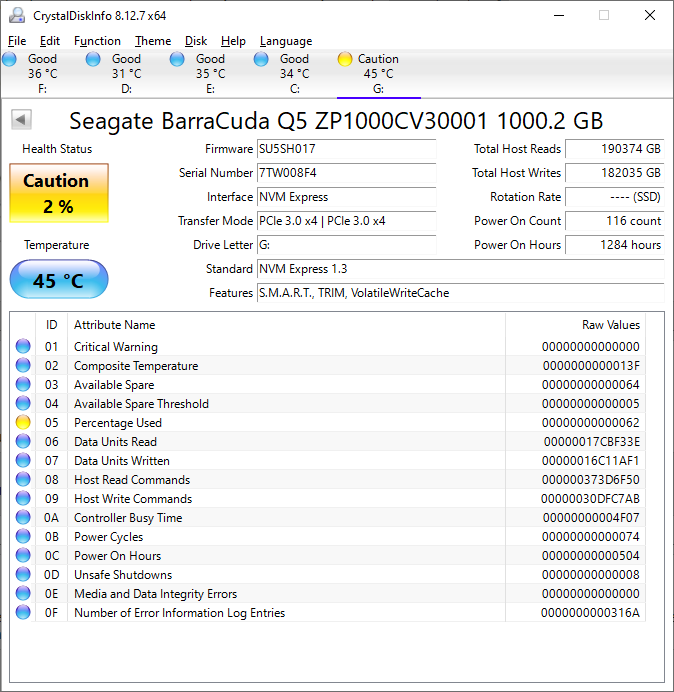
Task: Click Total Host Writes value 182035 GB
Action: [x=614, y=173]
